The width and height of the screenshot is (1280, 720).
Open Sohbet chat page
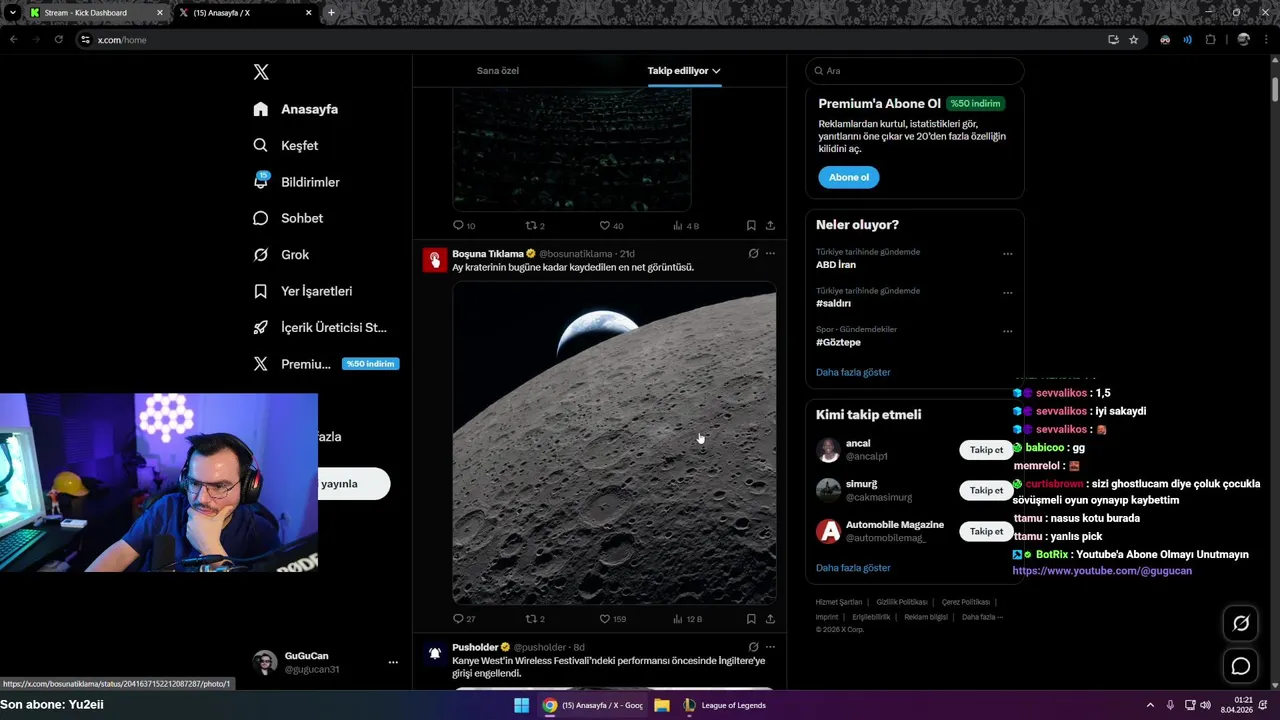[288, 218]
